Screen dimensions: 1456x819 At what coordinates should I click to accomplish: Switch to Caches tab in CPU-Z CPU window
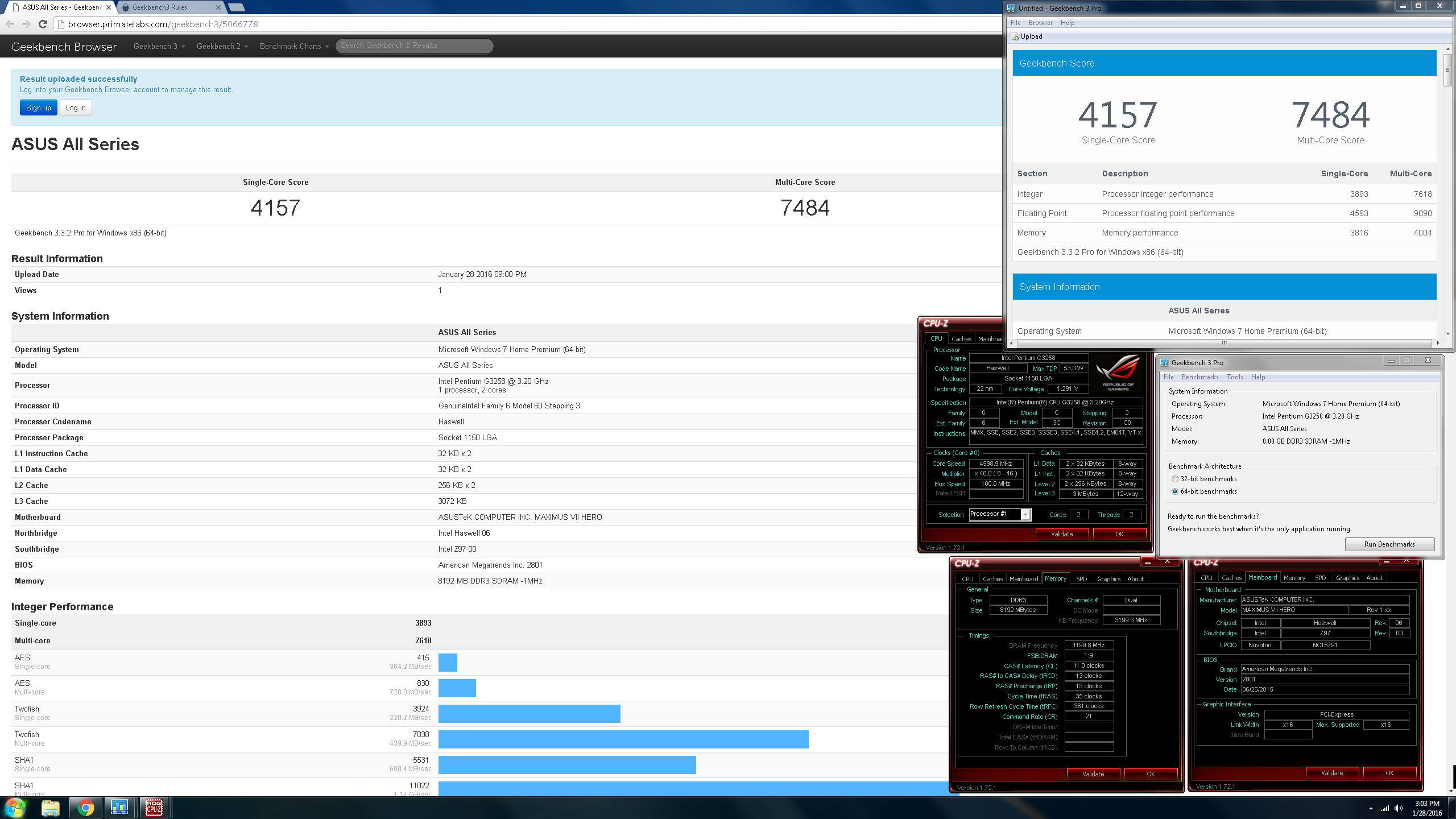tap(961, 339)
